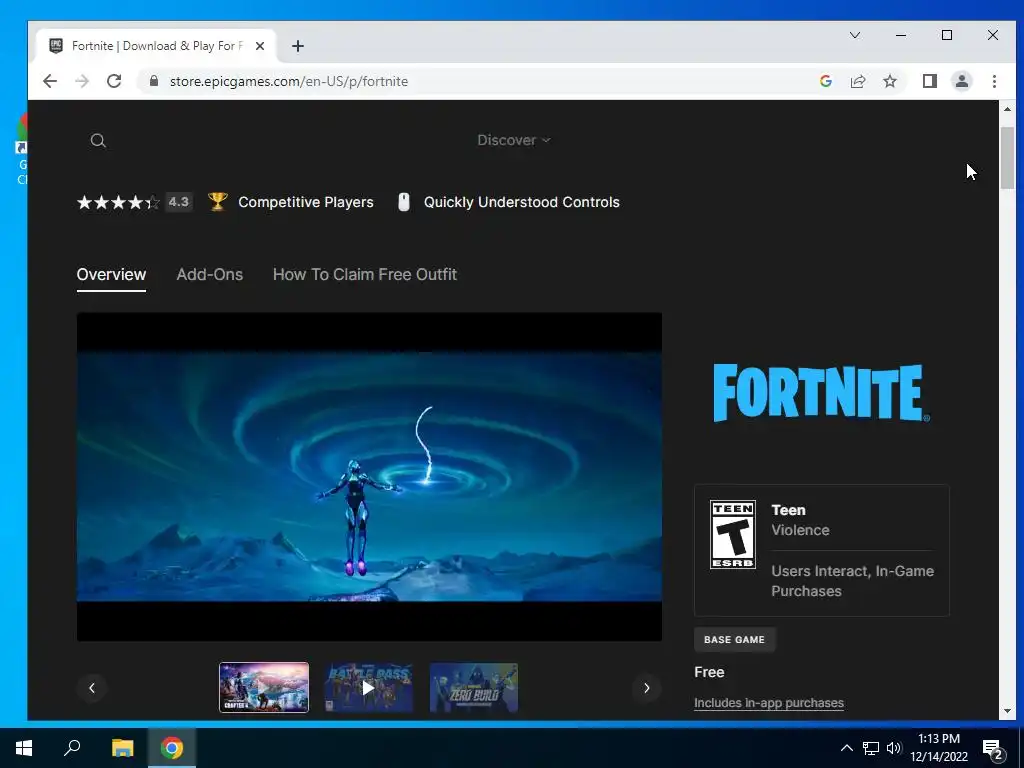Open the tab search chevron in title bar
Image resolution: width=1024 pixels, height=768 pixels.
click(855, 35)
